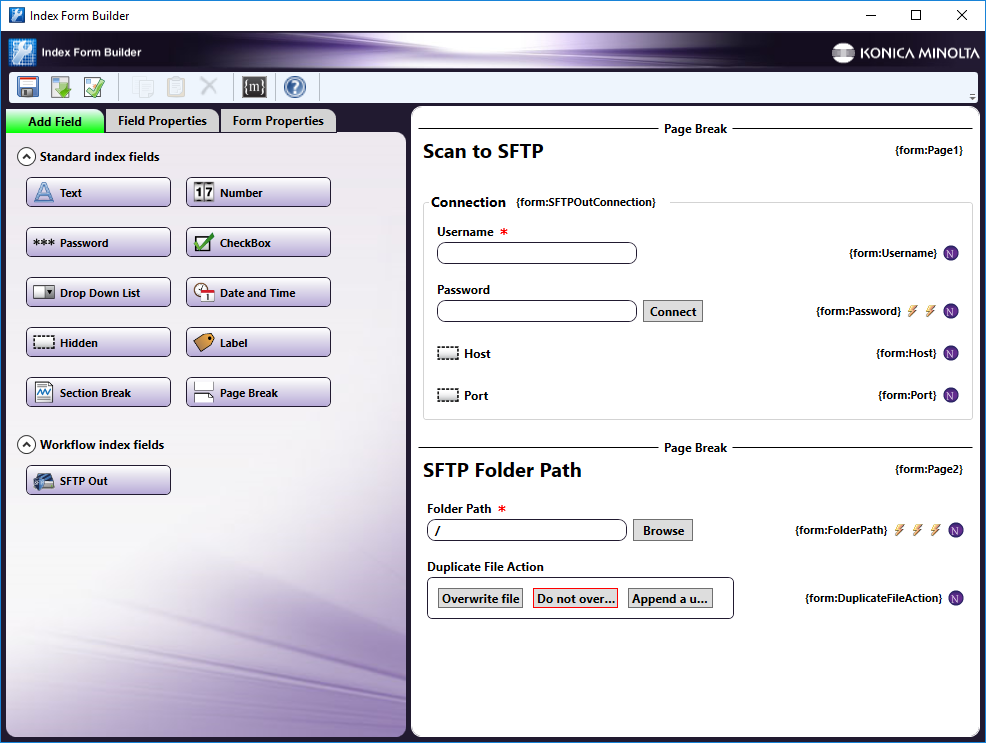Click the Username input field
986x743 pixels.
tap(537, 253)
